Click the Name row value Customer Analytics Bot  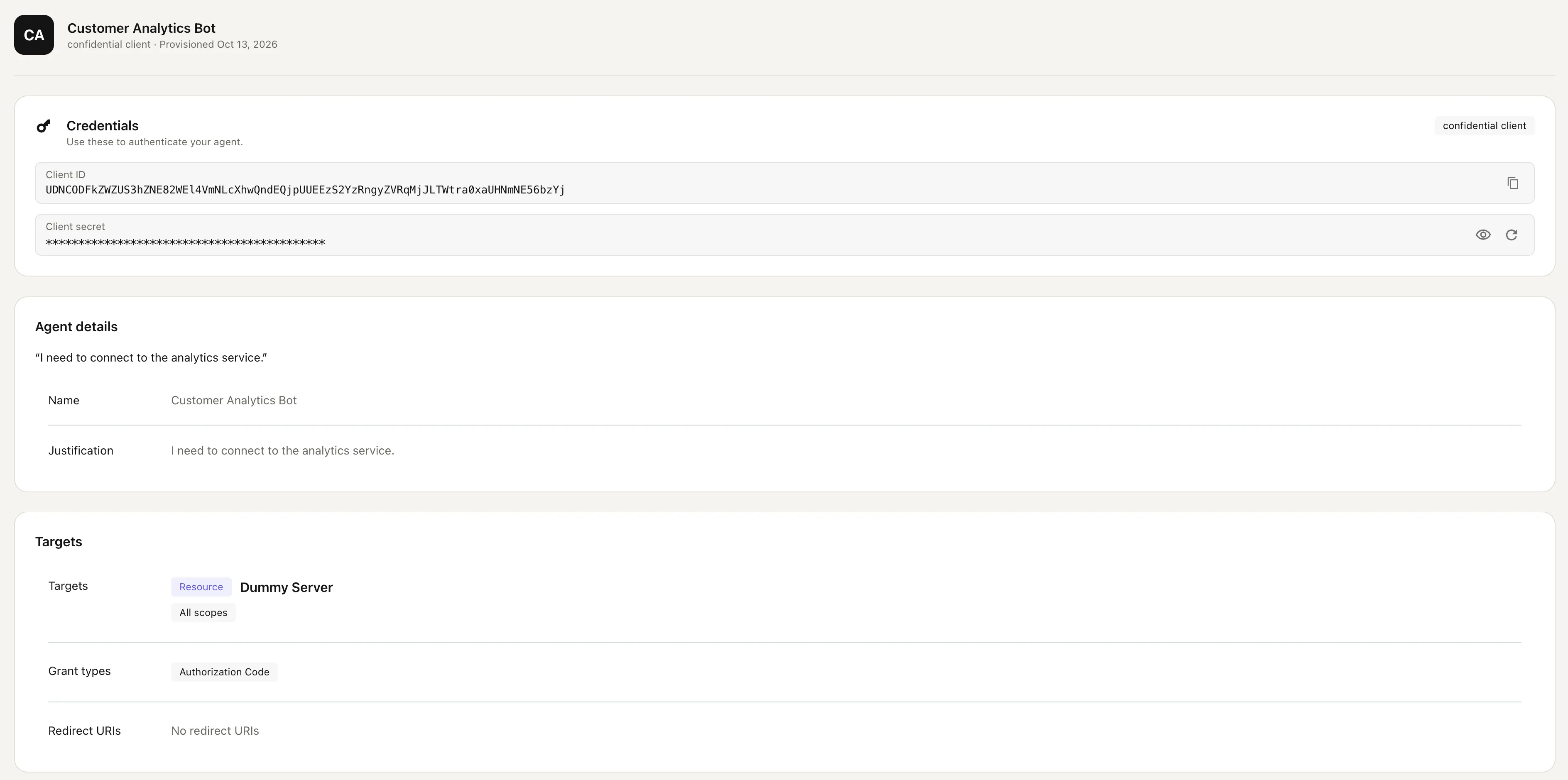(x=234, y=400)
